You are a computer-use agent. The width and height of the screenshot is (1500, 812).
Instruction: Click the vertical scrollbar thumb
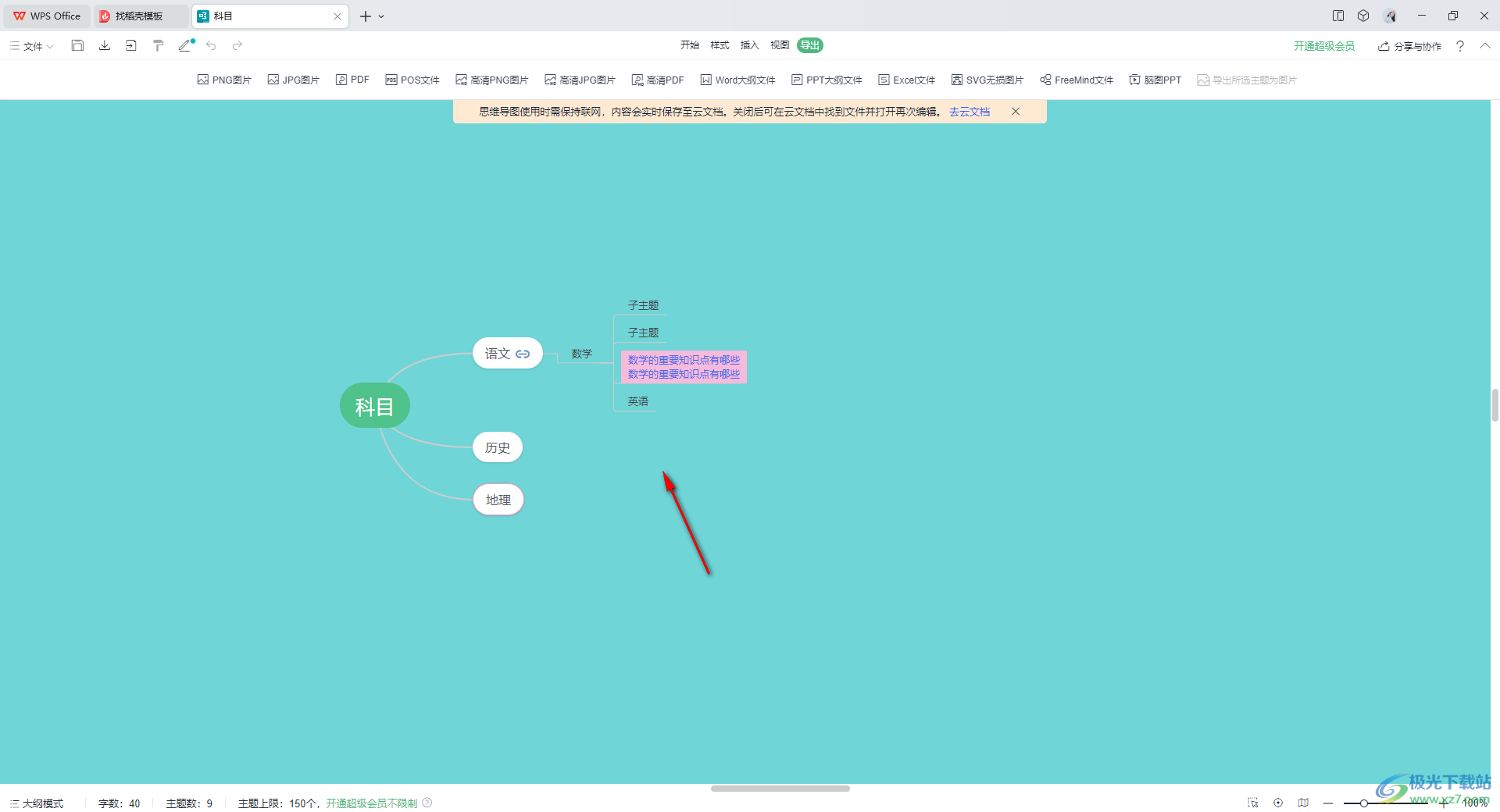pyautogui.click(x=1495, y=405)
